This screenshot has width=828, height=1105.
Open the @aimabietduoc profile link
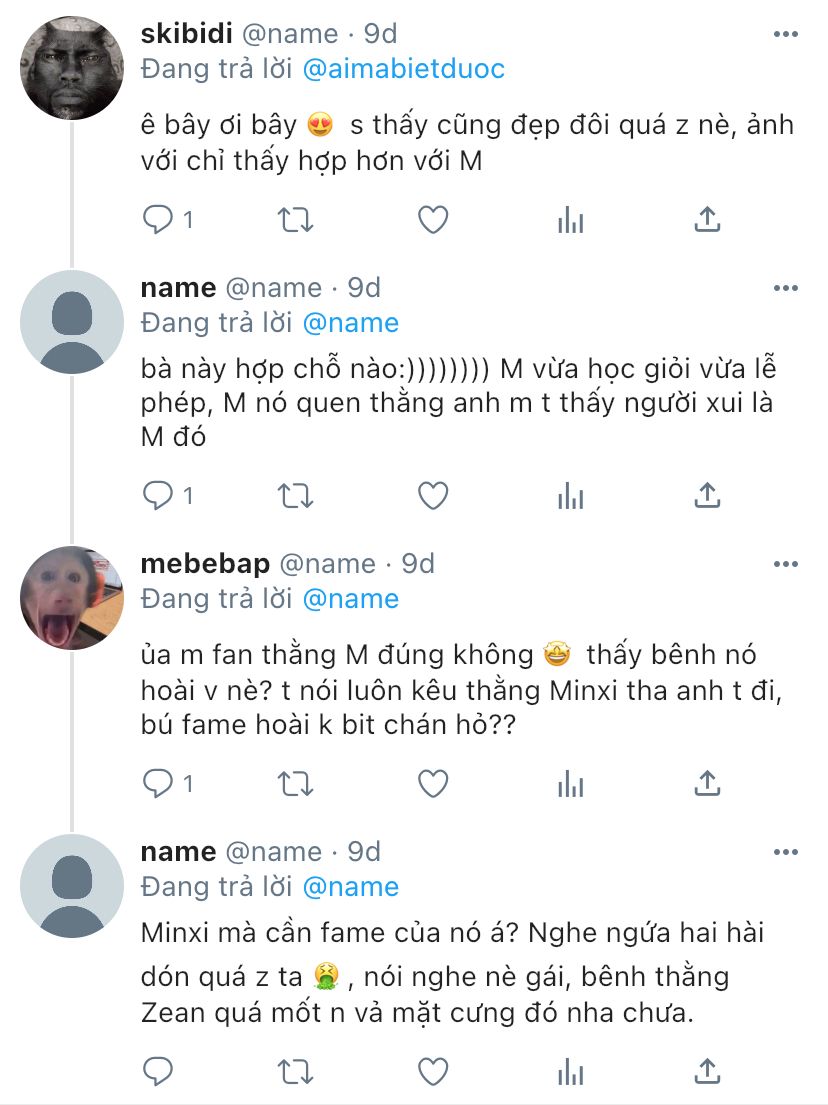click(403, 69)
